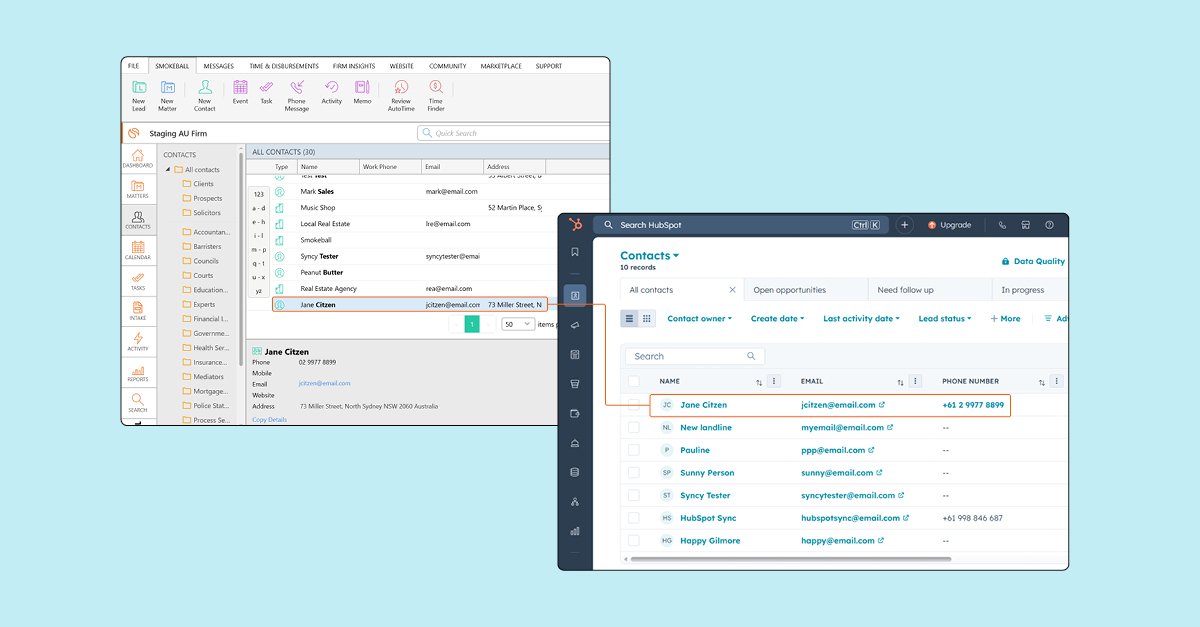Open the Matters section in sidebar
This screenshot has height=627, width=1200.
point(138,188)
